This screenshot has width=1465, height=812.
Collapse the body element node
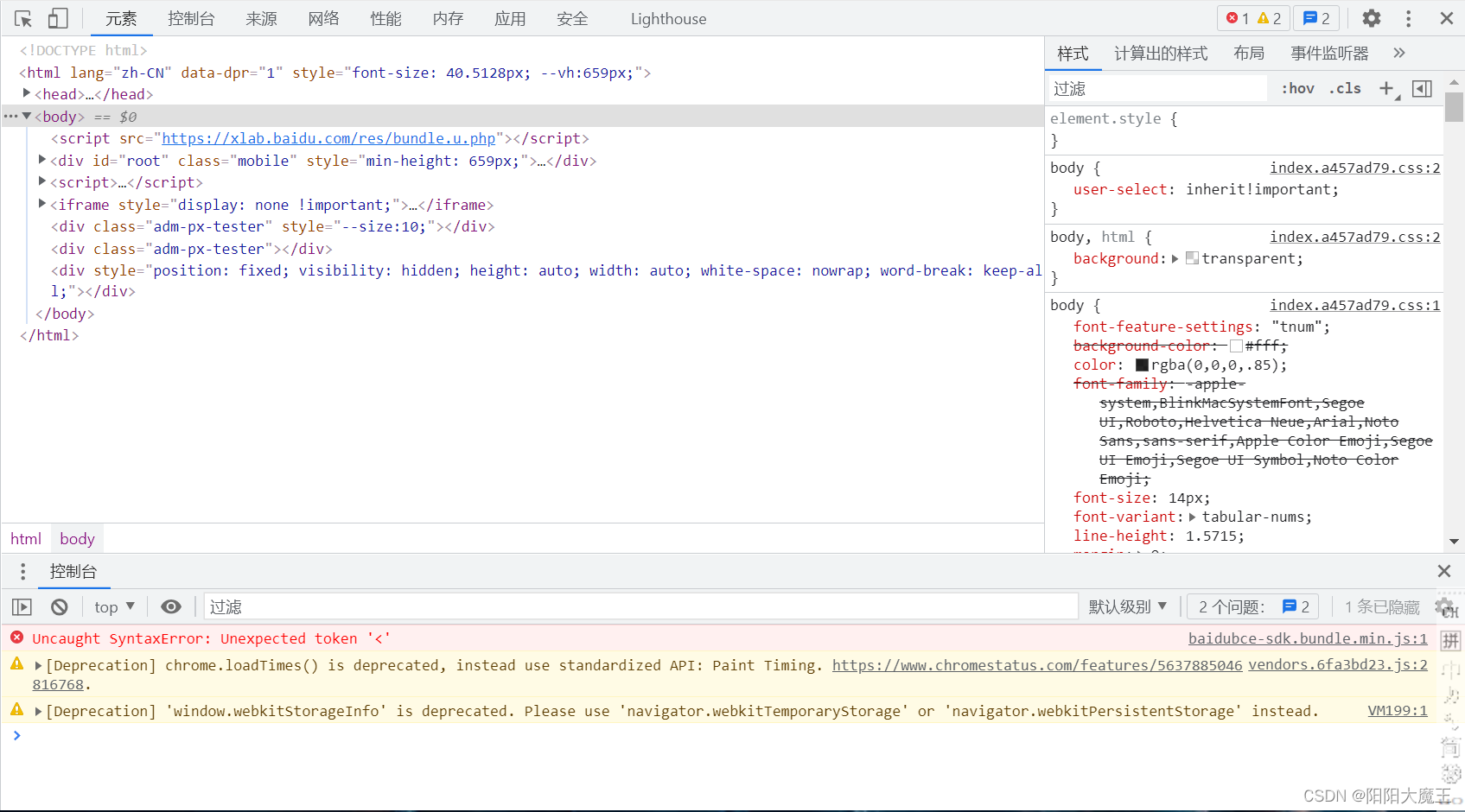27,116
